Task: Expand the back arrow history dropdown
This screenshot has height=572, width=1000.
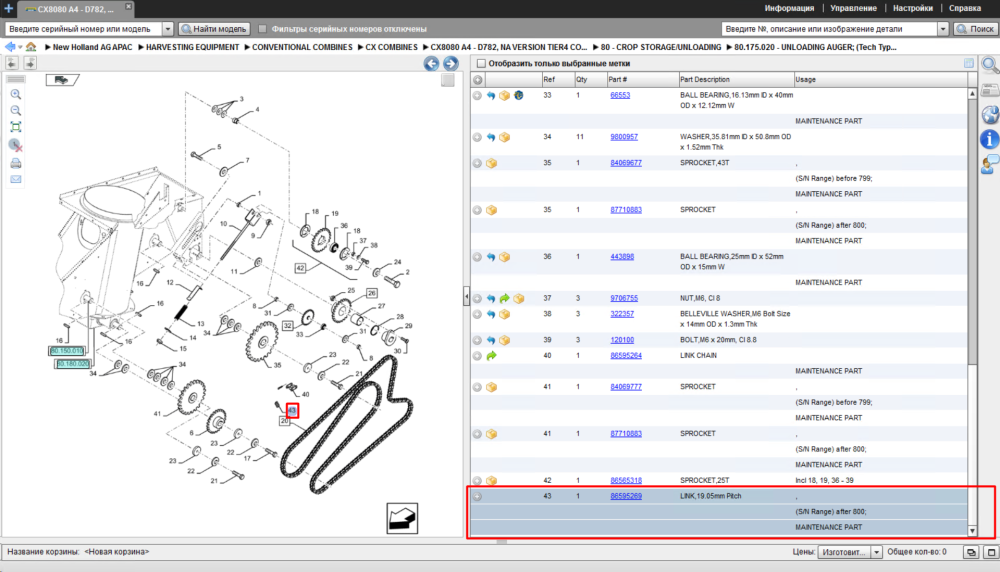Action: [x=20, y=47]
